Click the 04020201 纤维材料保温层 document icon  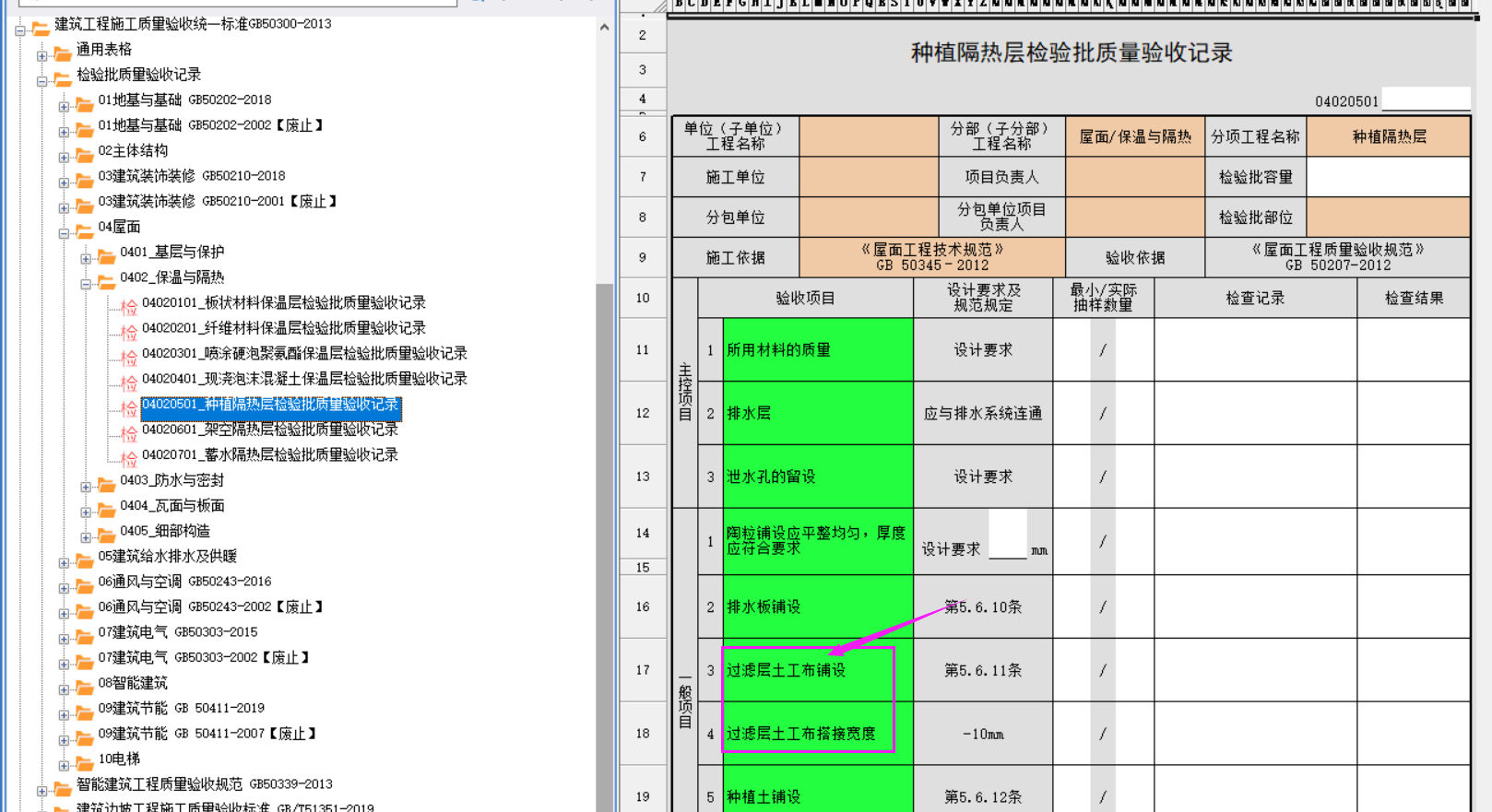(x=129, y=332)
